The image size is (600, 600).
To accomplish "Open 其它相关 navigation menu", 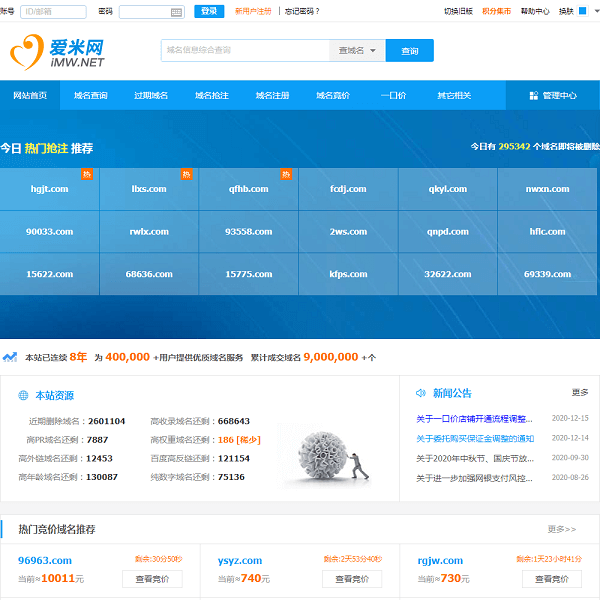I will click(x=454, y=95).
